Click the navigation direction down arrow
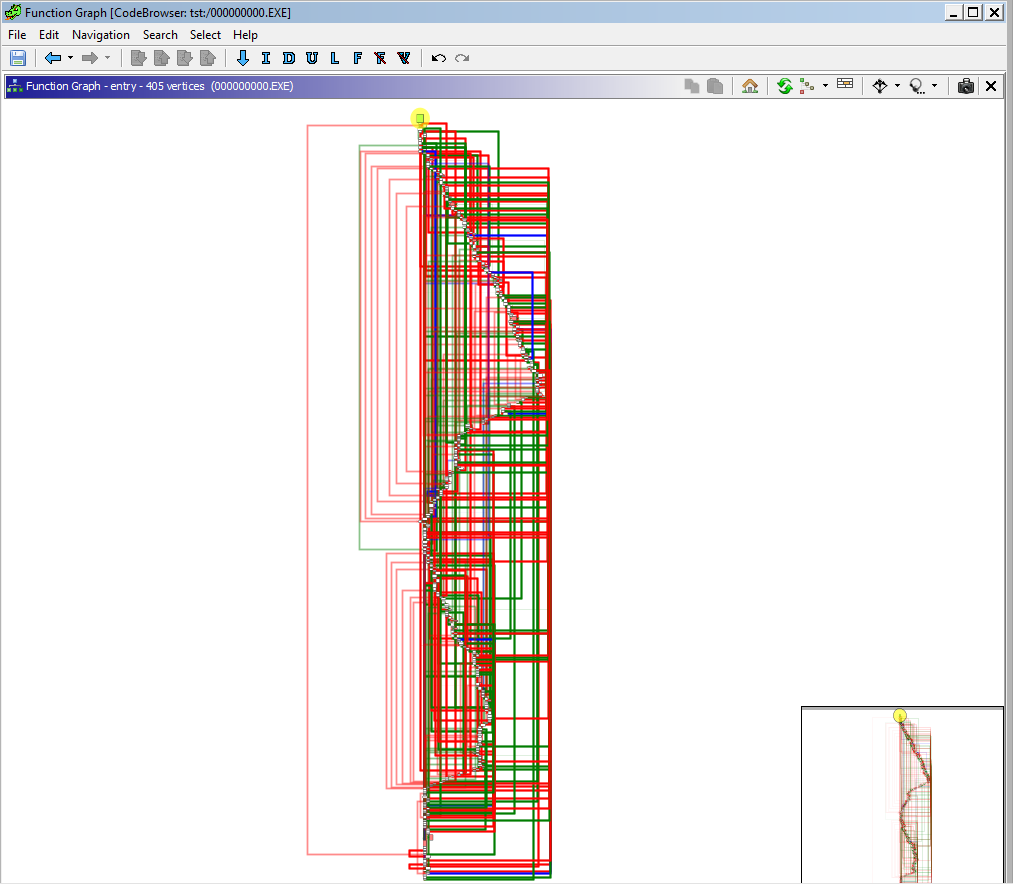The height and width of the screenshot is (884, 1013). 243,58
